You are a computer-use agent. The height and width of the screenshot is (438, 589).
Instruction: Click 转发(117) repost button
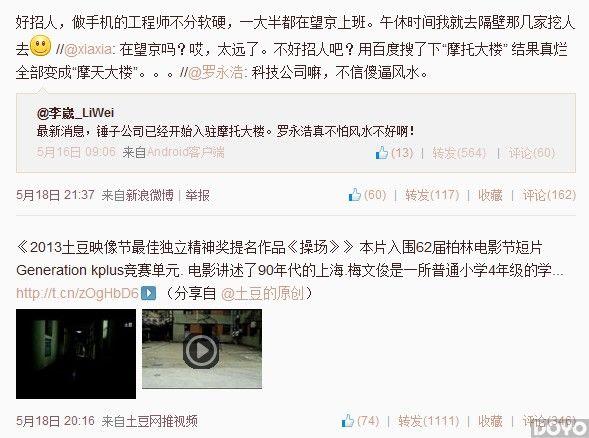pos(432,195)
